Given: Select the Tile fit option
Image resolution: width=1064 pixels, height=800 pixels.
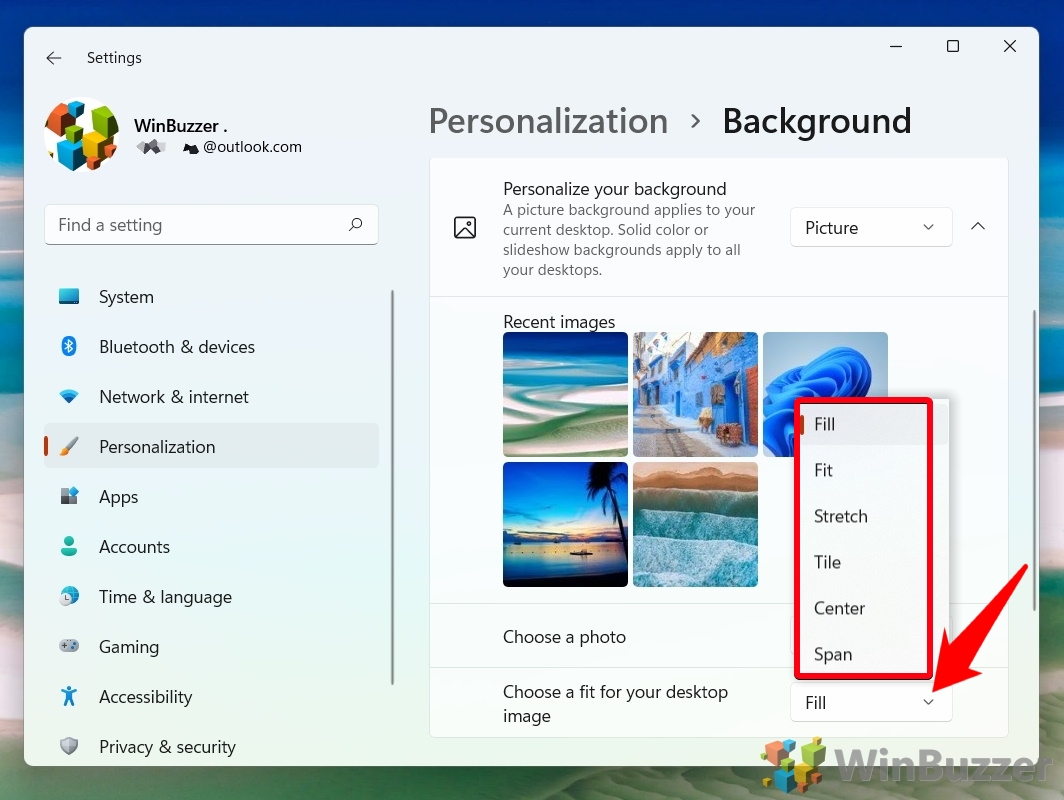Looking at the screenshot, I should [827, 562].
